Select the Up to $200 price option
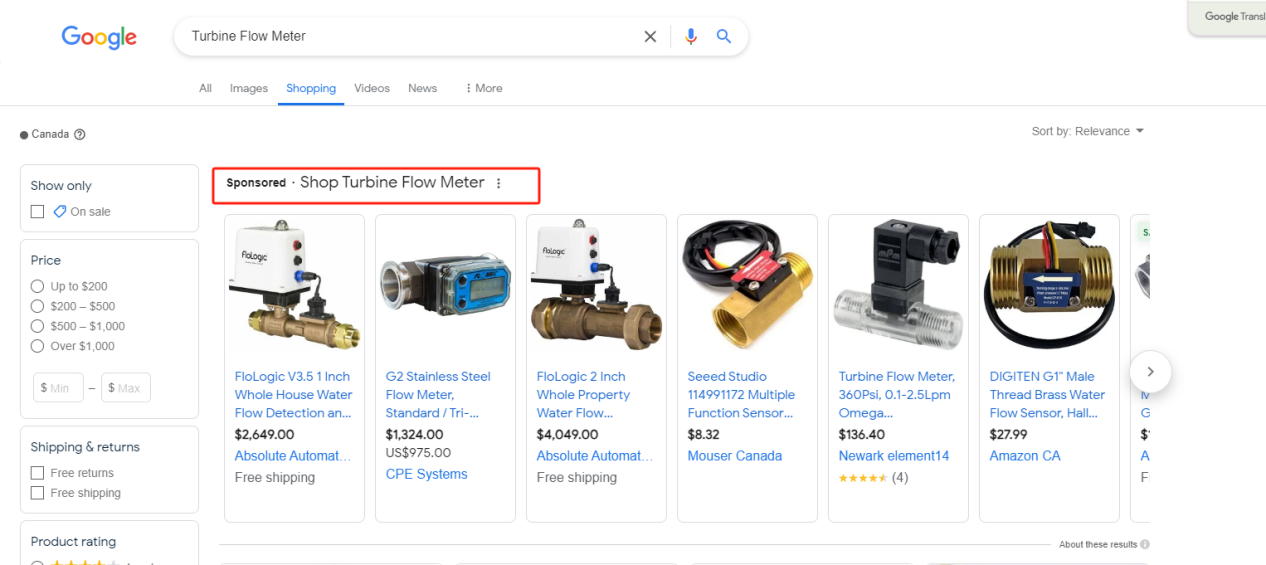 38,286
